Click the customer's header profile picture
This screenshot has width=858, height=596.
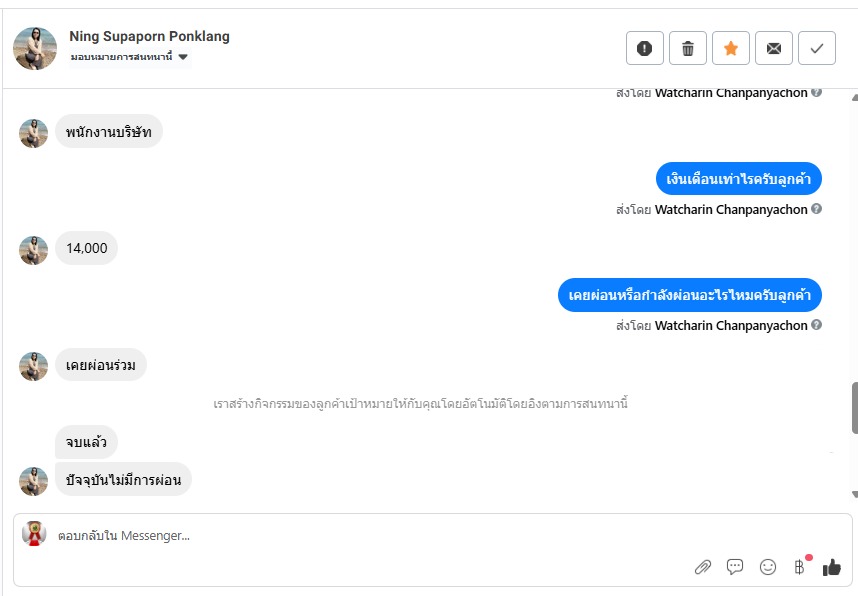point(35,48)
